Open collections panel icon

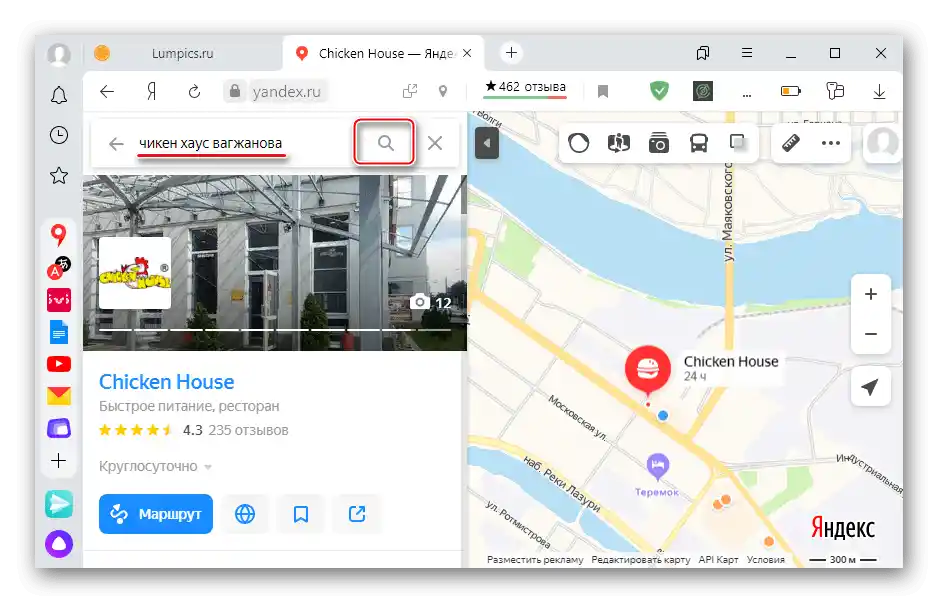pos(835,91)
